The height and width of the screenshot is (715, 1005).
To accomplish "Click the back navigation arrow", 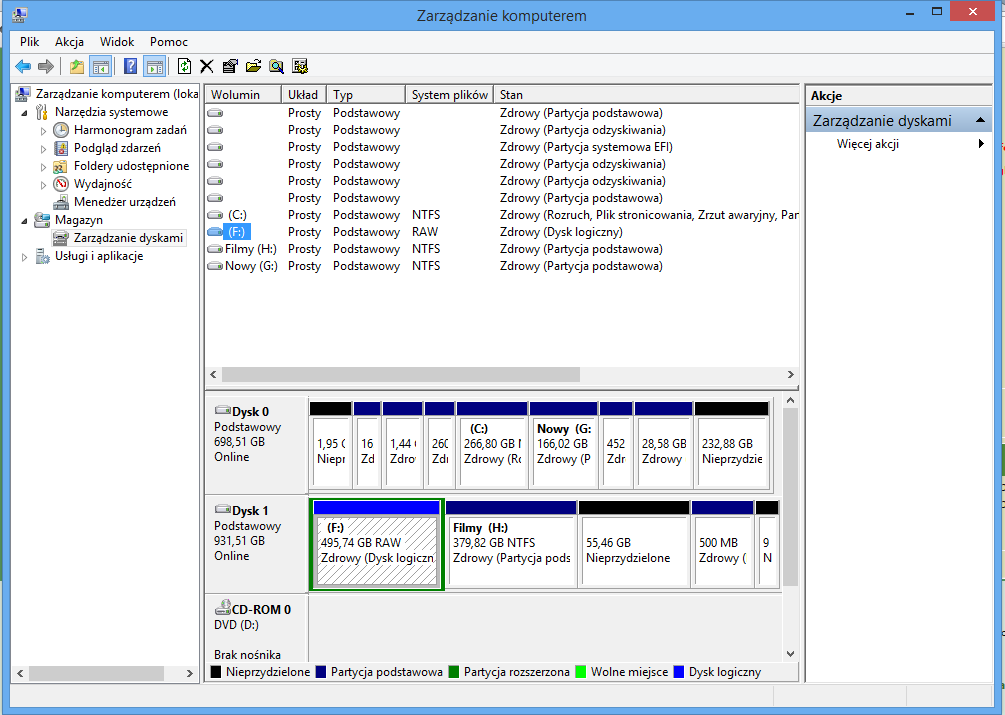I will (22, 66).
